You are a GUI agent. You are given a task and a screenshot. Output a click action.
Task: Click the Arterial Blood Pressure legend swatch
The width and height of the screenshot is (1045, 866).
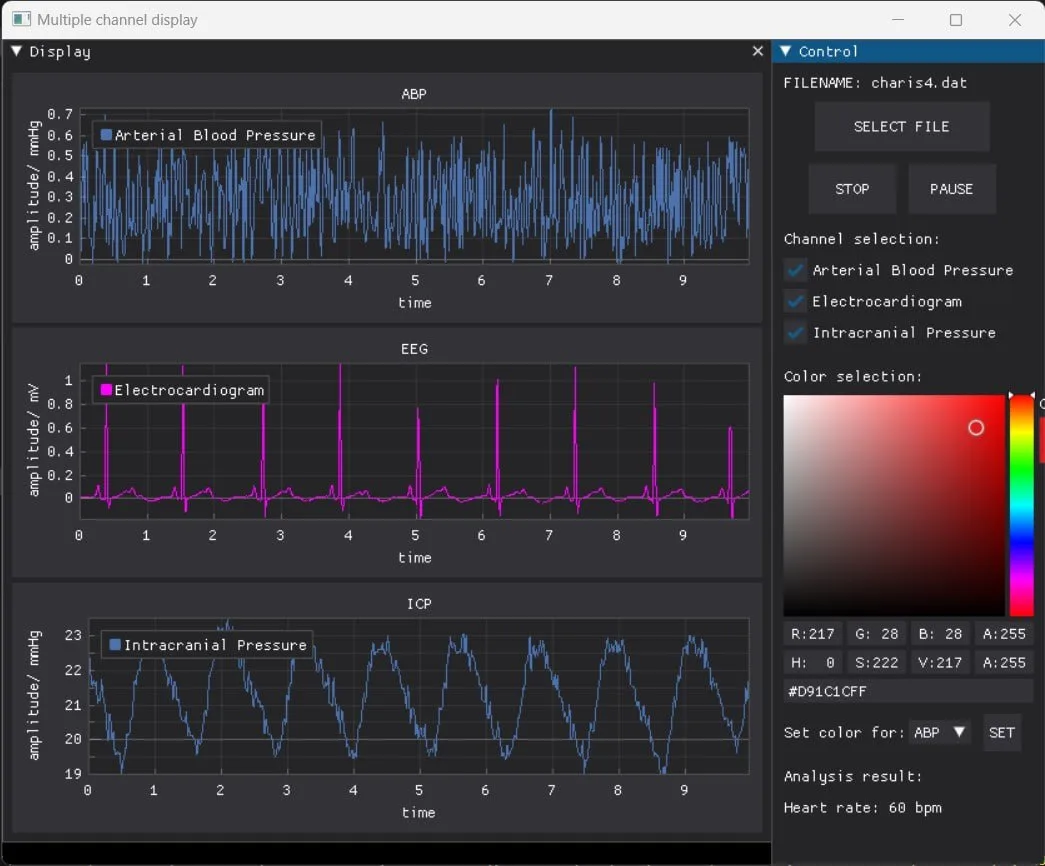(x=106, y=135)
